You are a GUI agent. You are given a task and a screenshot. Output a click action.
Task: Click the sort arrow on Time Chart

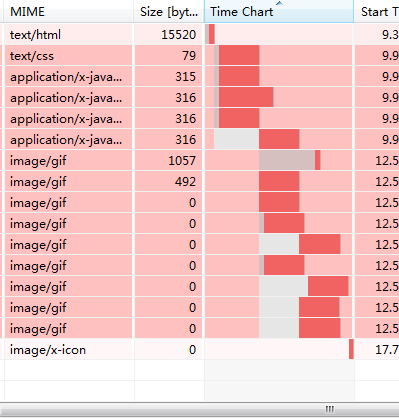click(279, 3)
